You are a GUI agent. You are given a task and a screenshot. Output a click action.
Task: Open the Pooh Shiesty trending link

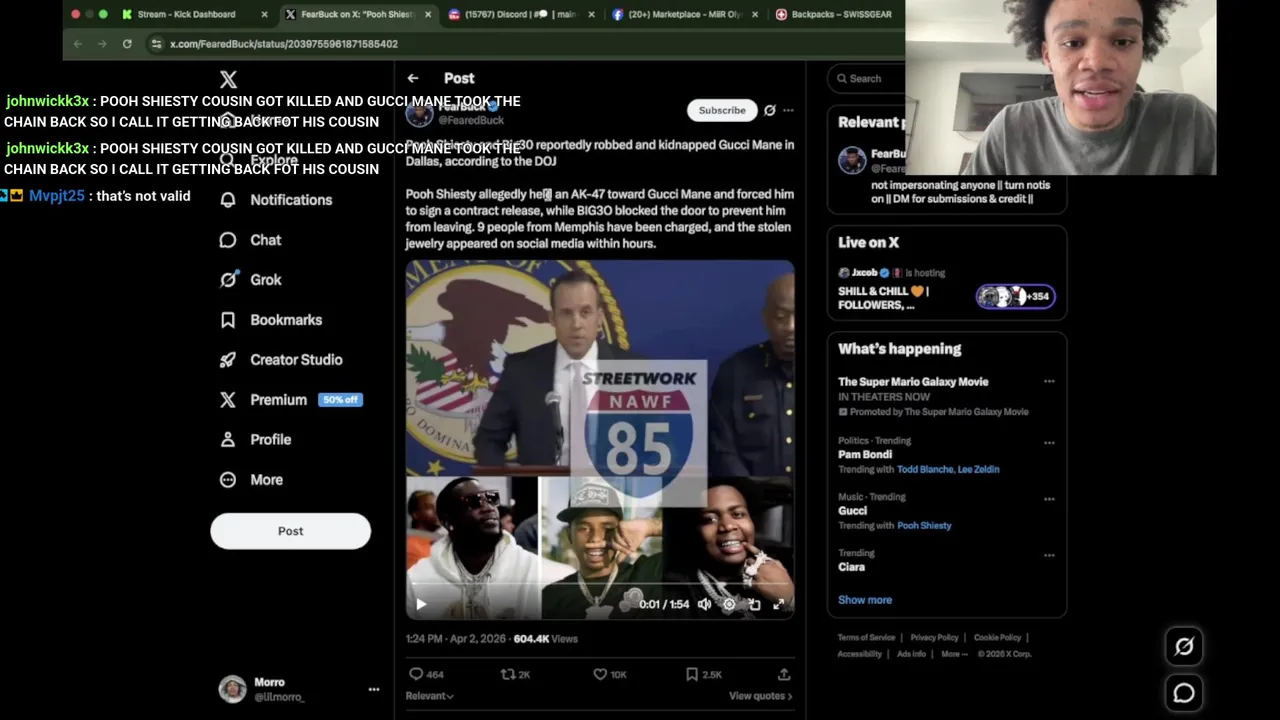click(x=924, y=526)
